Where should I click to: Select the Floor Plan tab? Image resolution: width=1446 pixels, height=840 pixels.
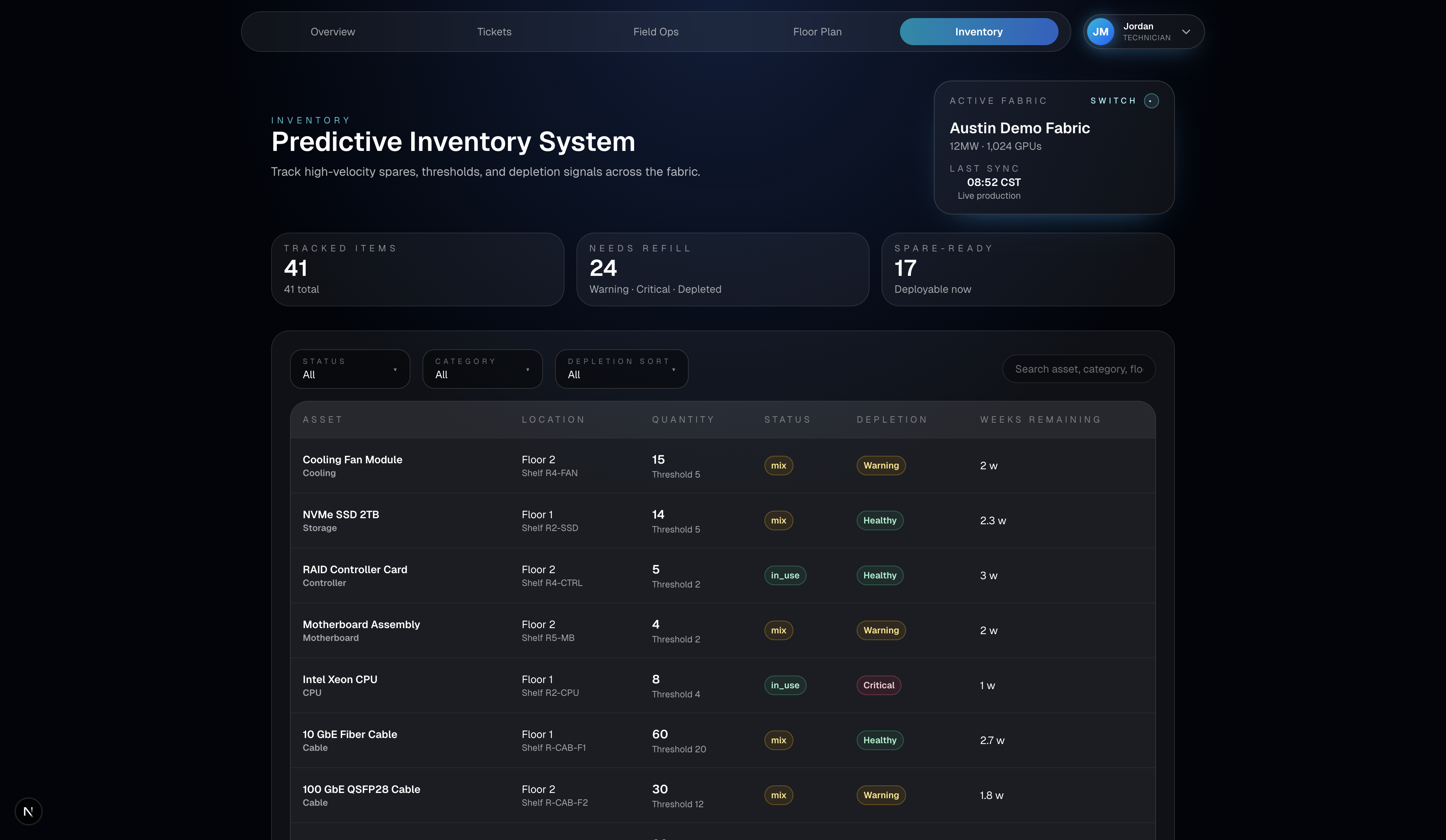(x=817, y=32)
